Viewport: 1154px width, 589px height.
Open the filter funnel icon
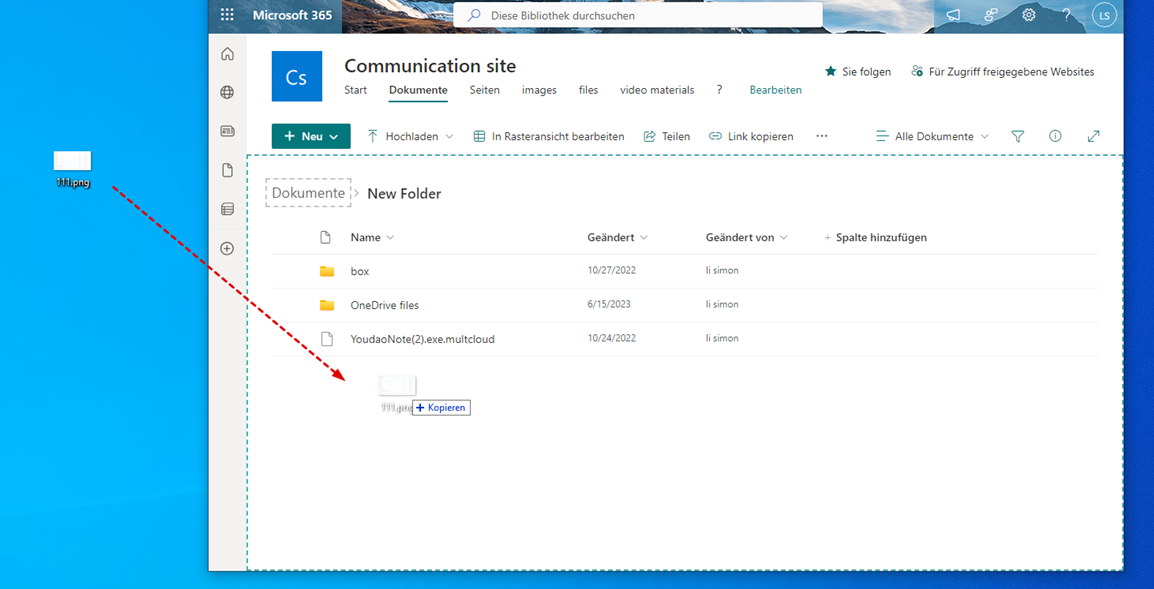pos(1018,136)
